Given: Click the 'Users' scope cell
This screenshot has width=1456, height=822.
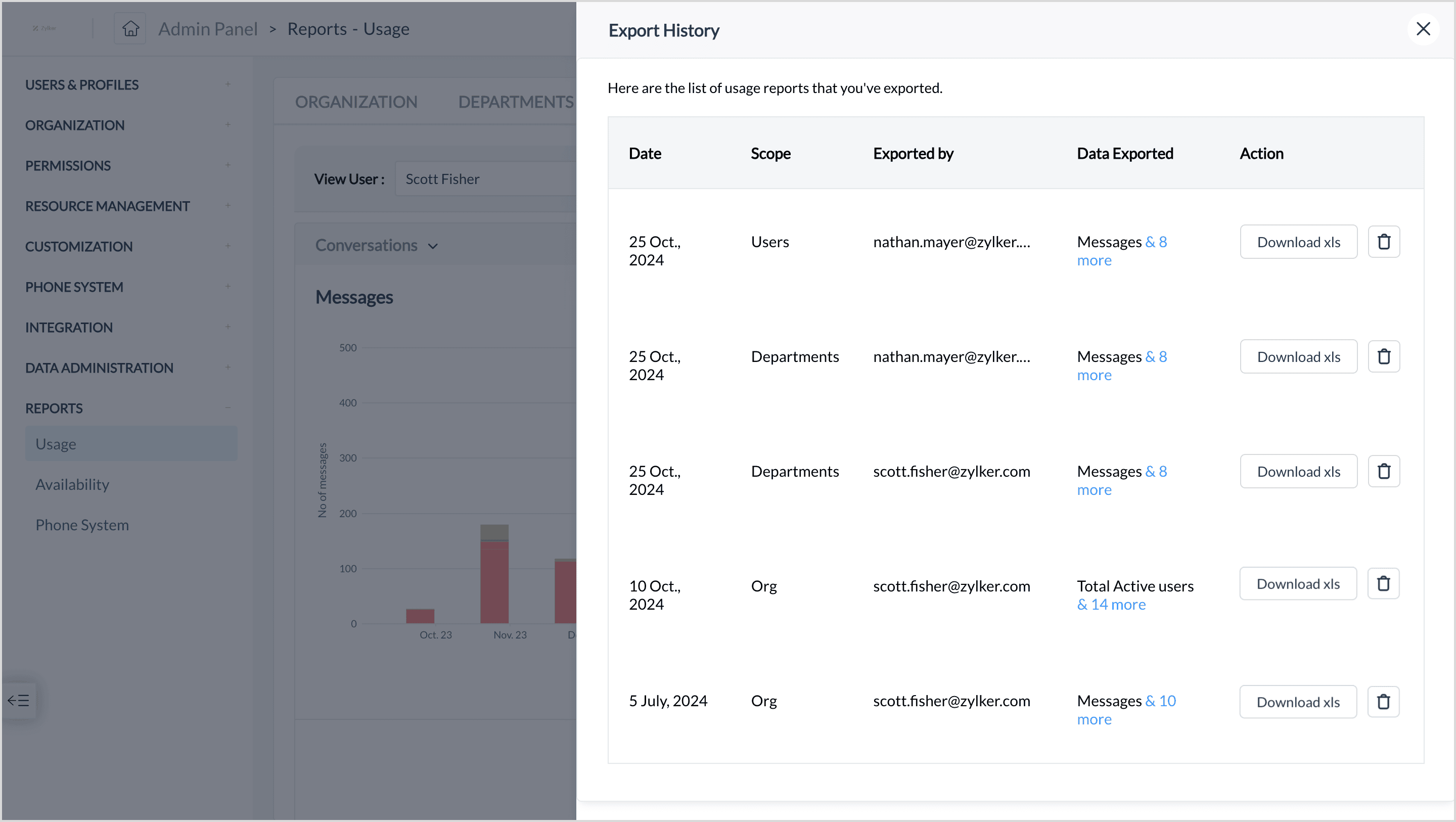Looking at the screenshot, I should pyautogui.click(x=770, y=242).
